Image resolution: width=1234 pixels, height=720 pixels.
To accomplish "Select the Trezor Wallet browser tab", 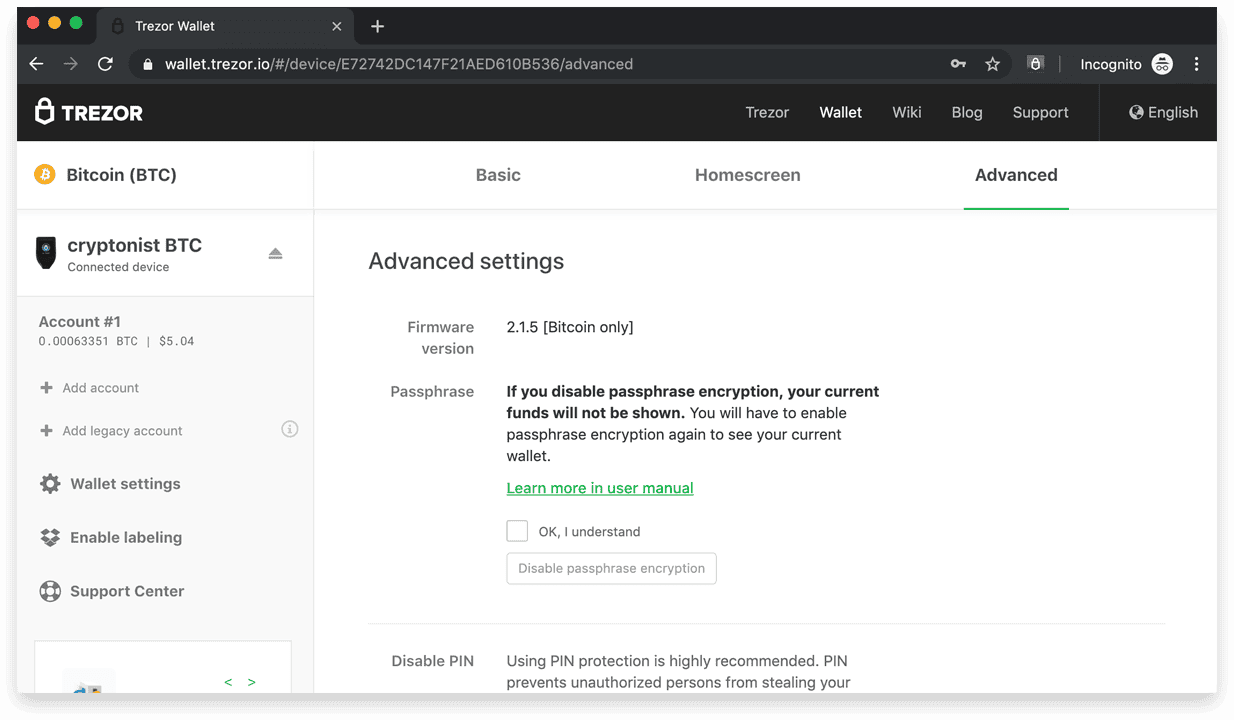I will pos(225,26).
